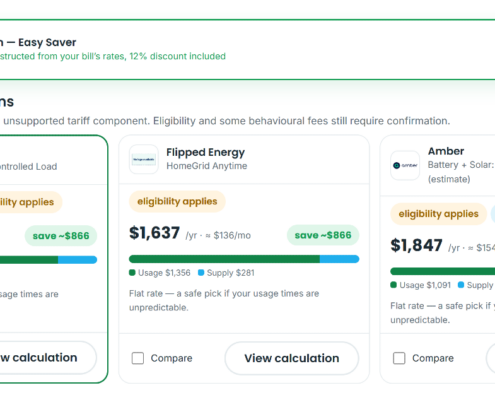The image size is (495, 400).
Task: Click the green usage bar of Flipped Energy
Action: click(224, 259)
